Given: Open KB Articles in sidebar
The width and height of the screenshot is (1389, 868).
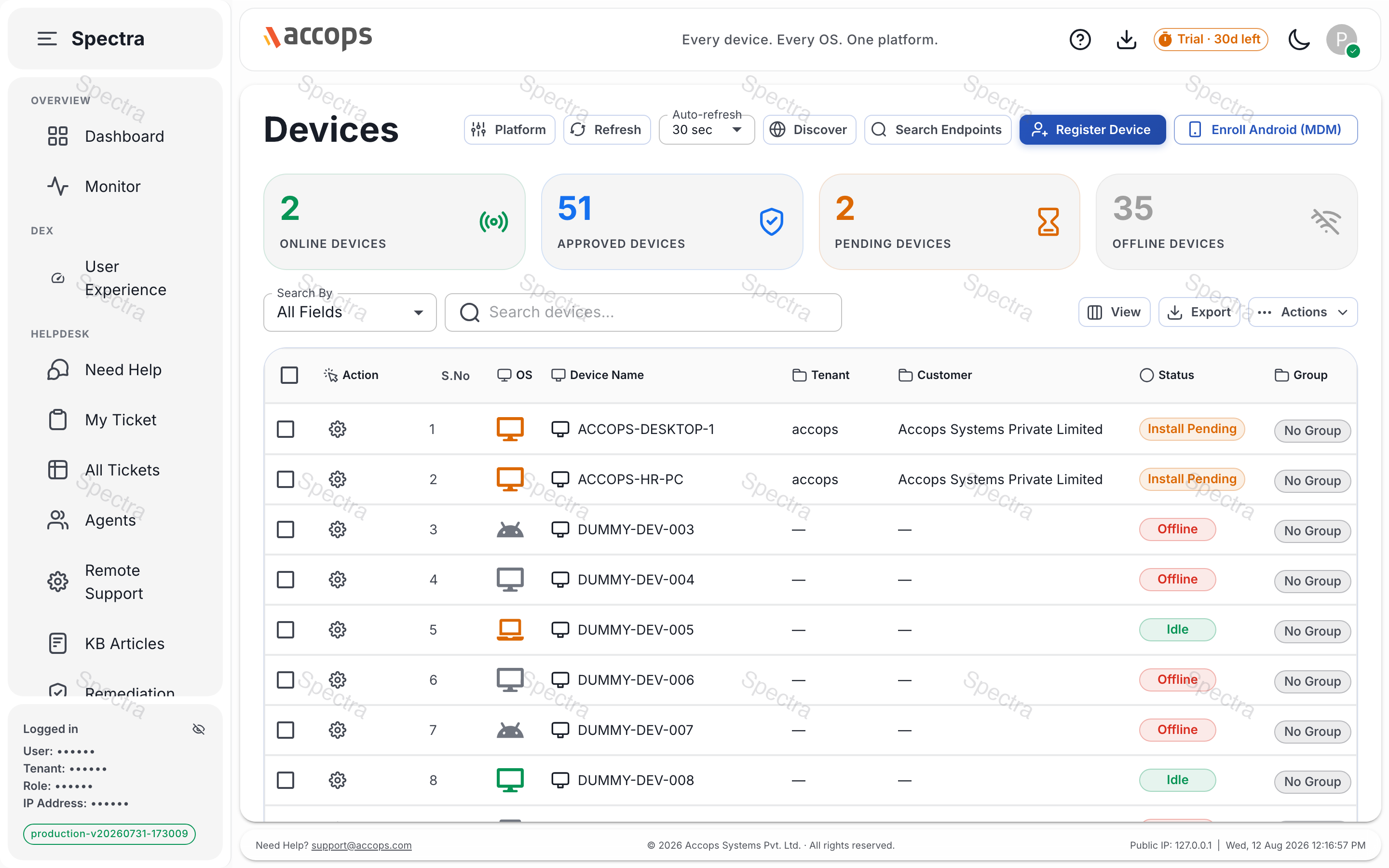Looking at the screenshot, I should (x=115, y=644).
